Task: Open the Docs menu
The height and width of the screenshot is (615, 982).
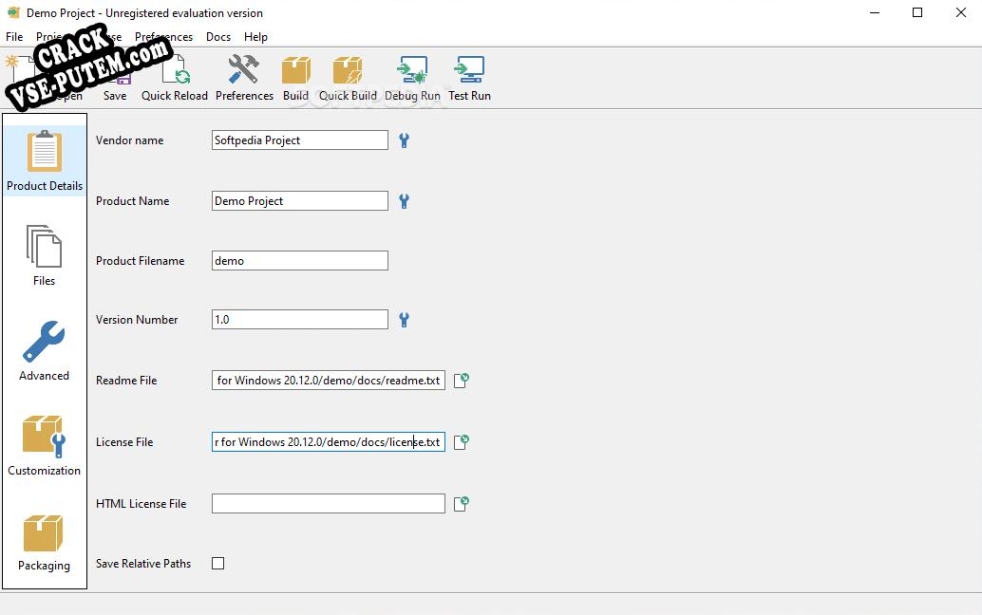Action: (218, 37)
